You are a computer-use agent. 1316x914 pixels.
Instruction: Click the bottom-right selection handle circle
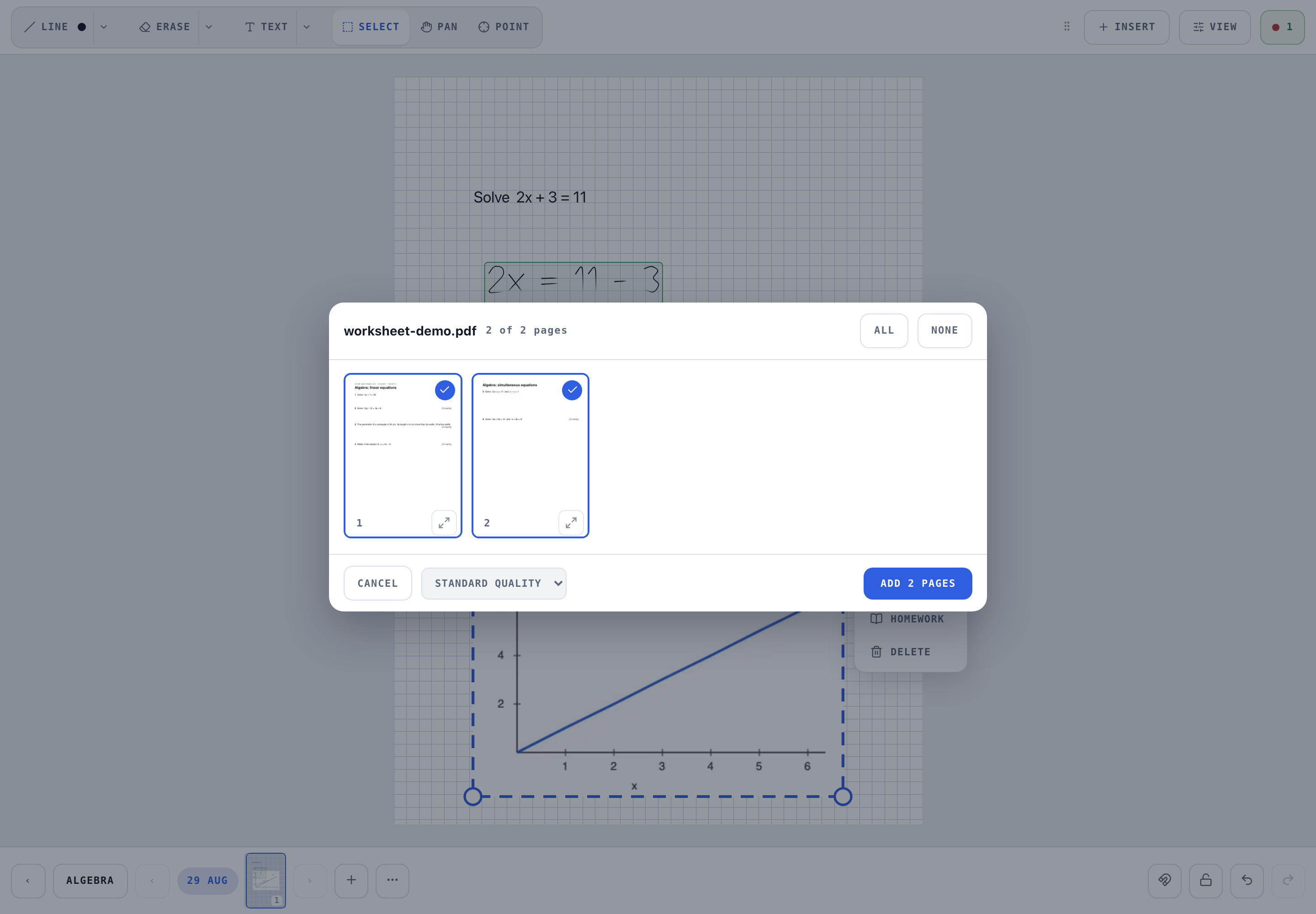tap(843, 797)
